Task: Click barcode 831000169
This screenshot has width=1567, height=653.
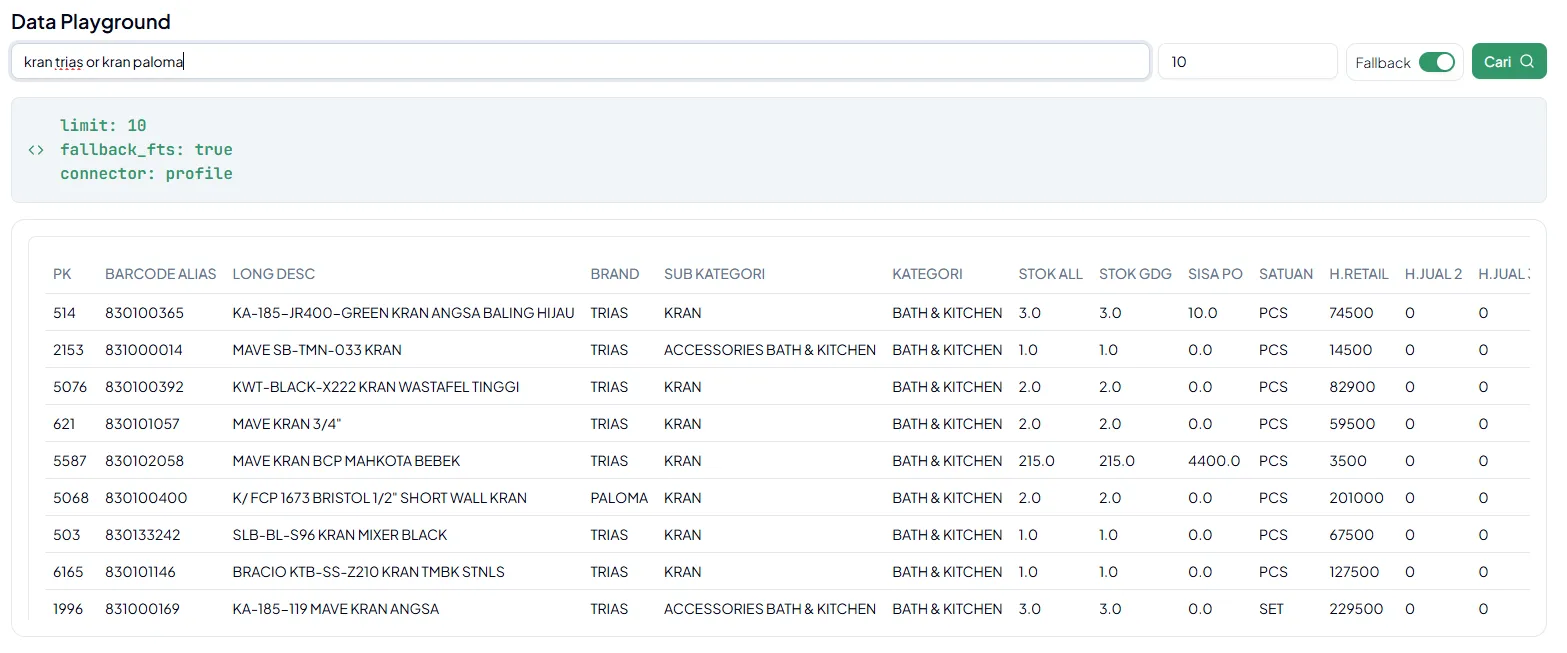Action: click(x=142, y=609)
